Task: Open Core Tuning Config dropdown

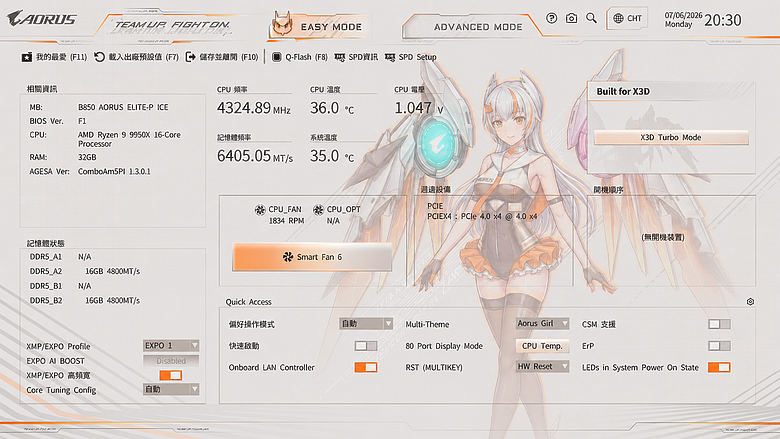Action: [x=171, y=389]
